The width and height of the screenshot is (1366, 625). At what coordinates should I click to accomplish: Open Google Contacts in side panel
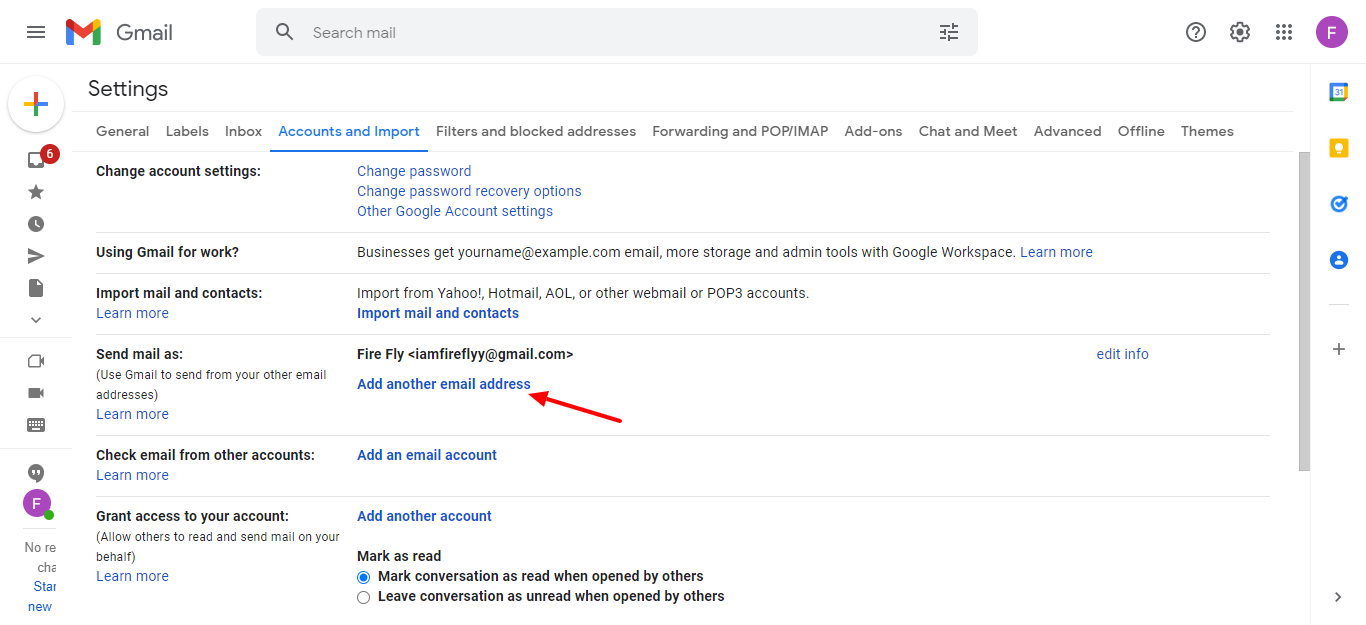click(1338, 260)
